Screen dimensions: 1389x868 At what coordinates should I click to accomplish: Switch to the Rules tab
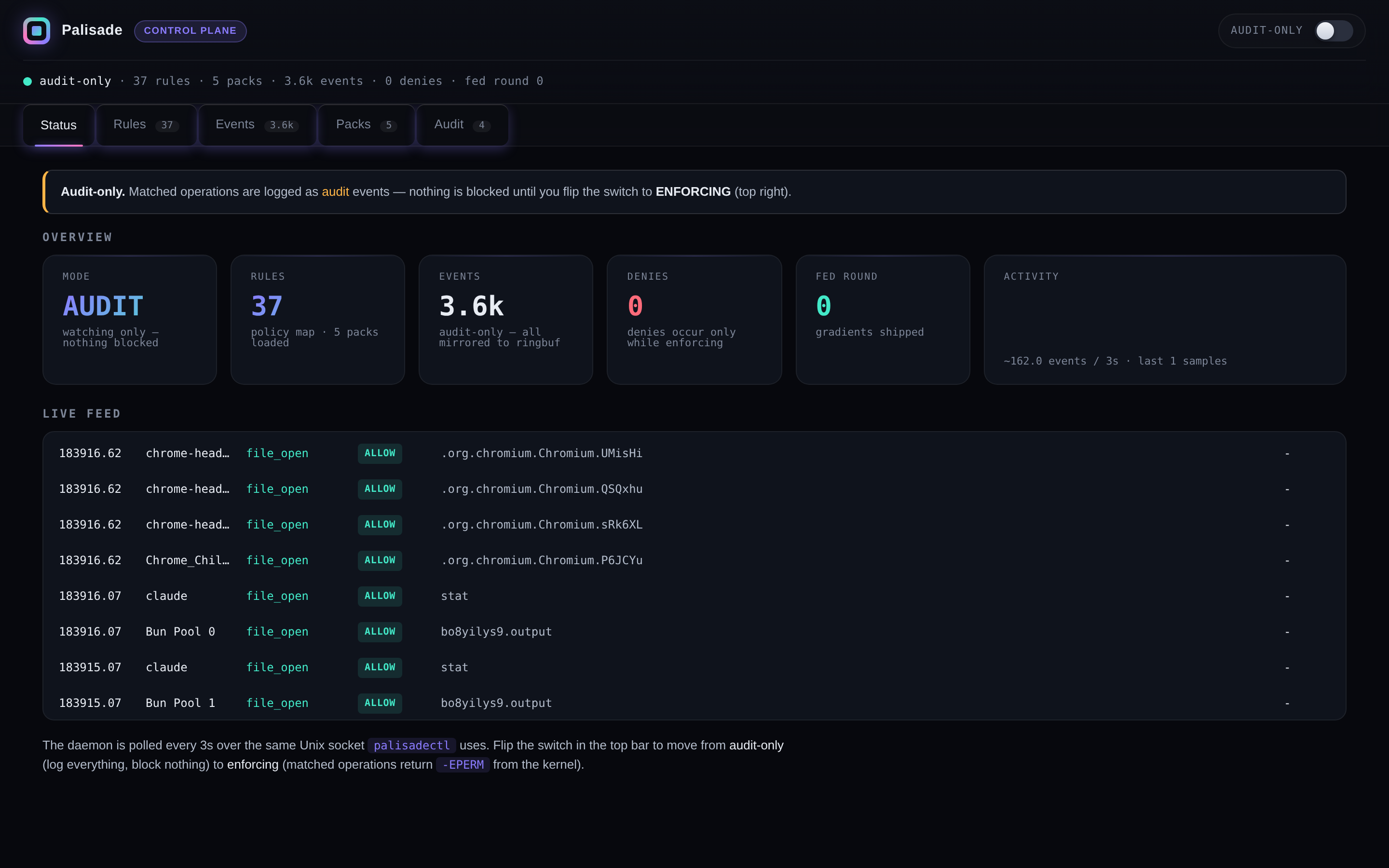pos(146,125)
